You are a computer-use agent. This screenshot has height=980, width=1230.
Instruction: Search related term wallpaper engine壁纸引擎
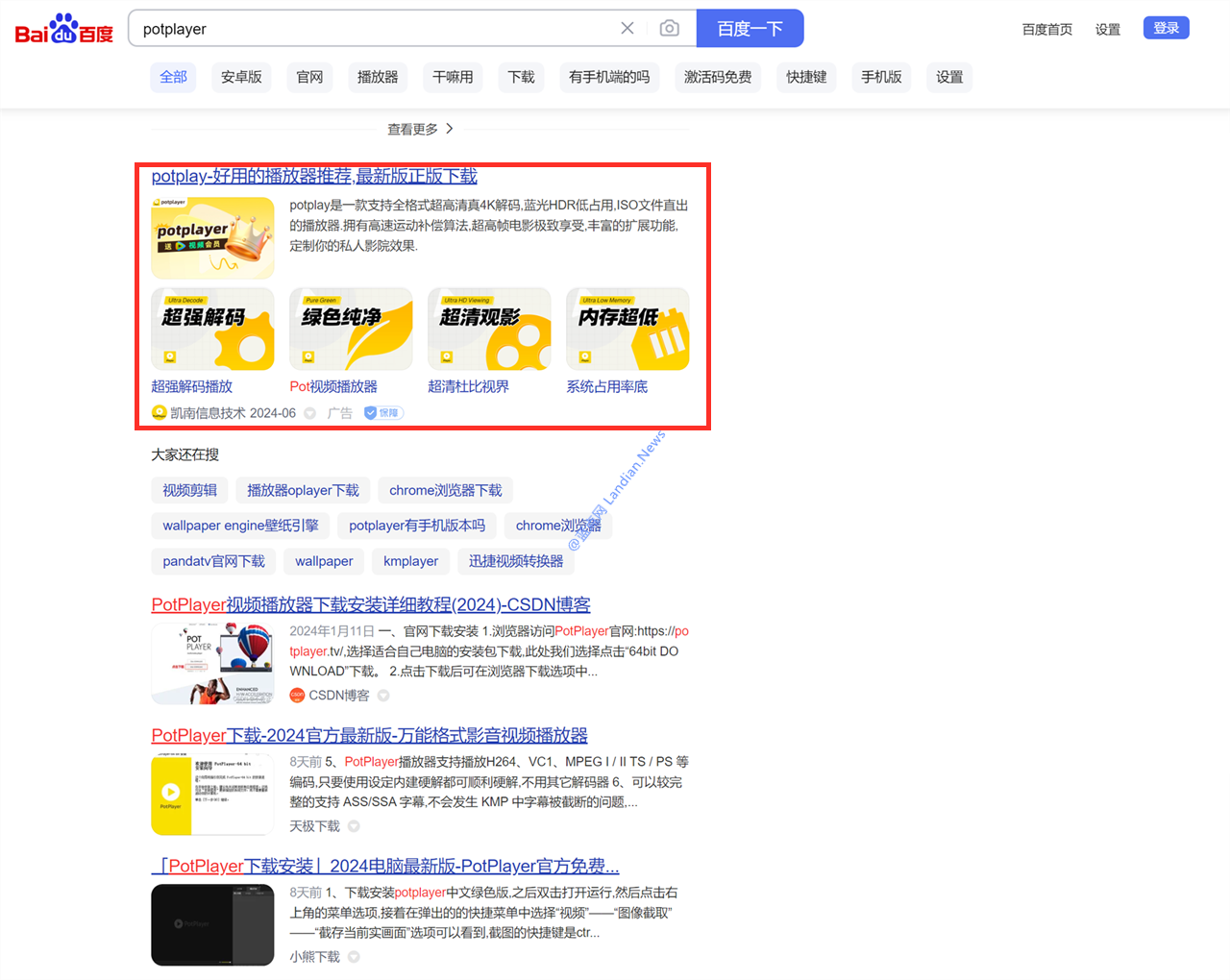(x=240, y=526)
